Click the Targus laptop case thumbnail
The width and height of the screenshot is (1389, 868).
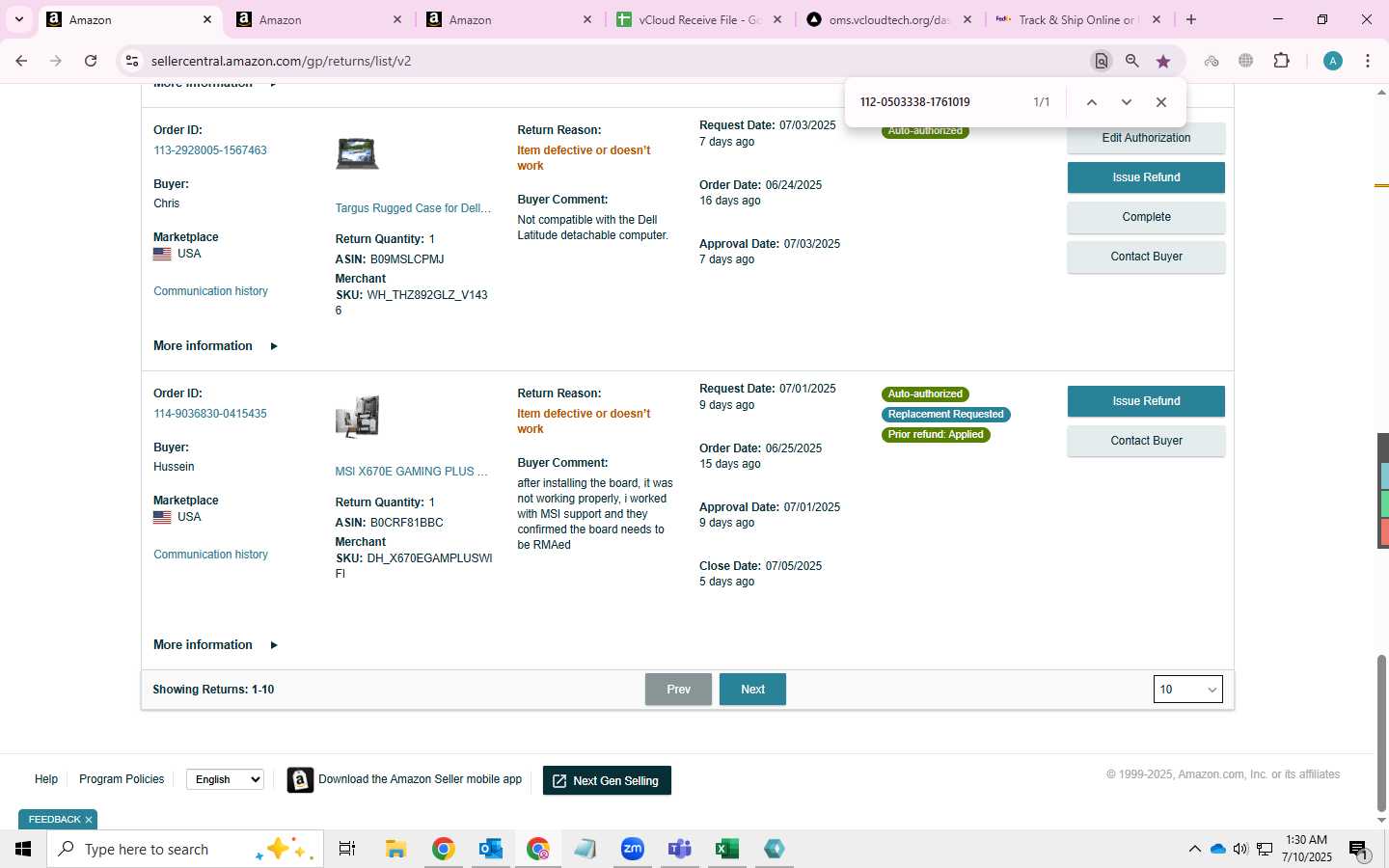(x=357, y=153)
